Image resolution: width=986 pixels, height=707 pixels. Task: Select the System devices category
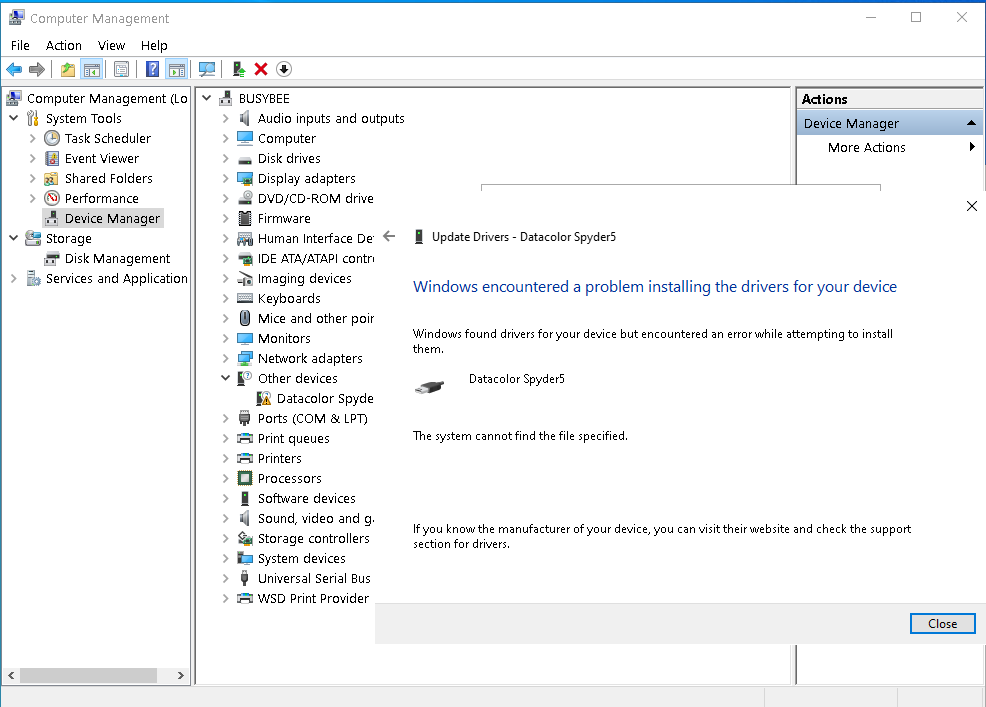(301, 559)
